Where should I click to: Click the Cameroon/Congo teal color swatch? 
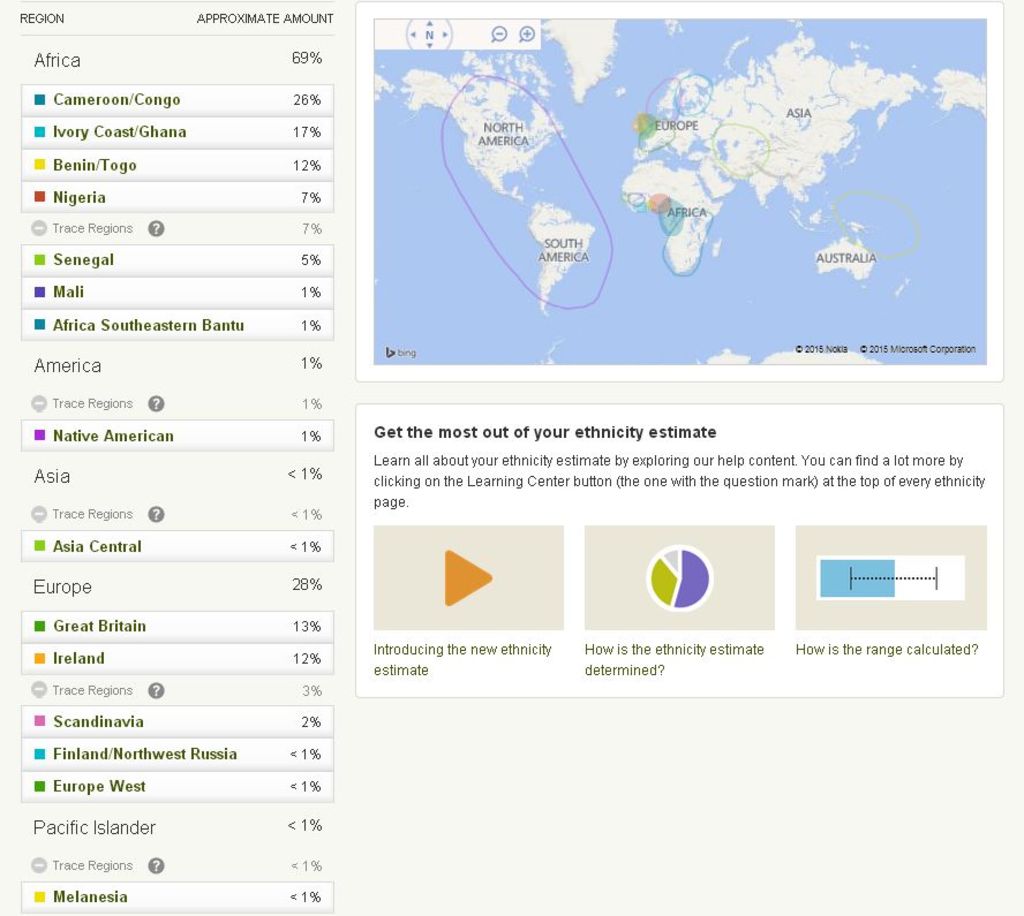(x=40, y=100)
